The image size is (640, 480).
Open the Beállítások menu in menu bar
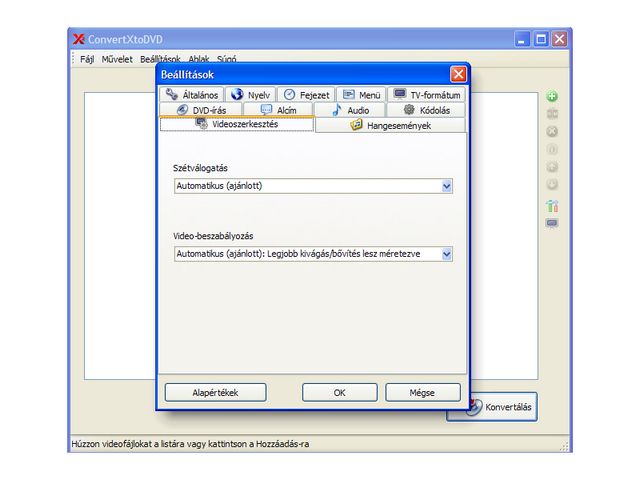[x=160, y=59]
